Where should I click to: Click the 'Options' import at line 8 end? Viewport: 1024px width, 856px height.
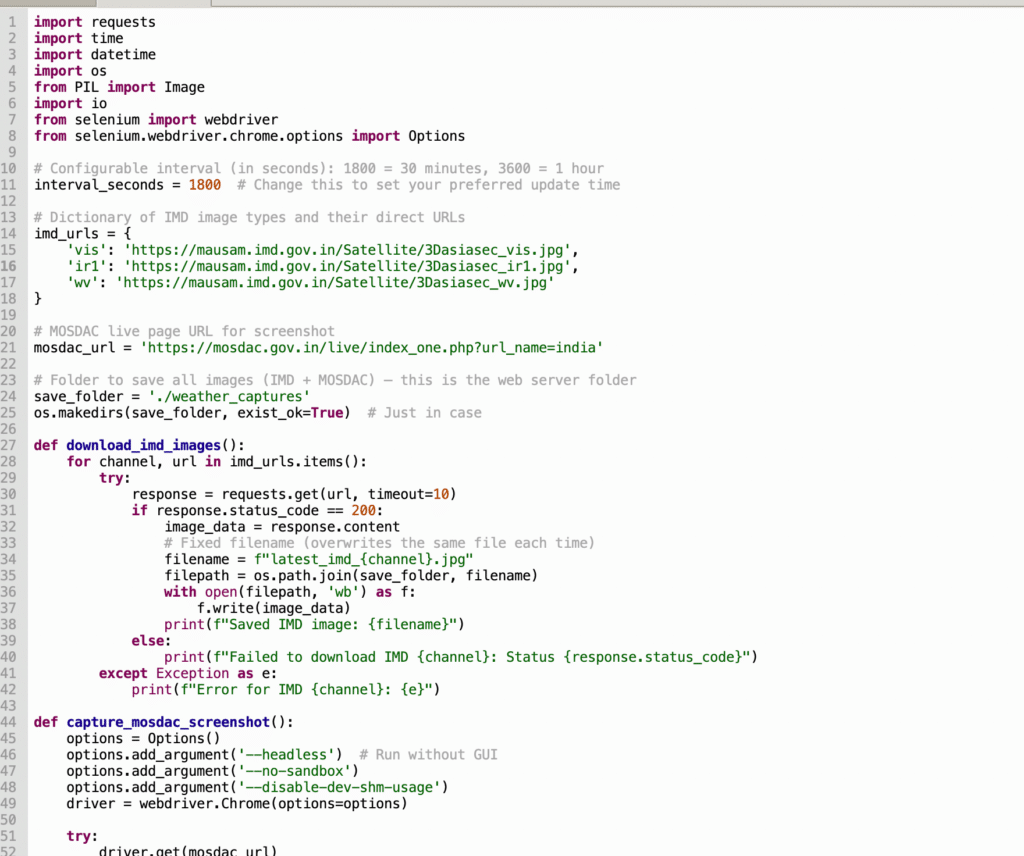(437, 136)
